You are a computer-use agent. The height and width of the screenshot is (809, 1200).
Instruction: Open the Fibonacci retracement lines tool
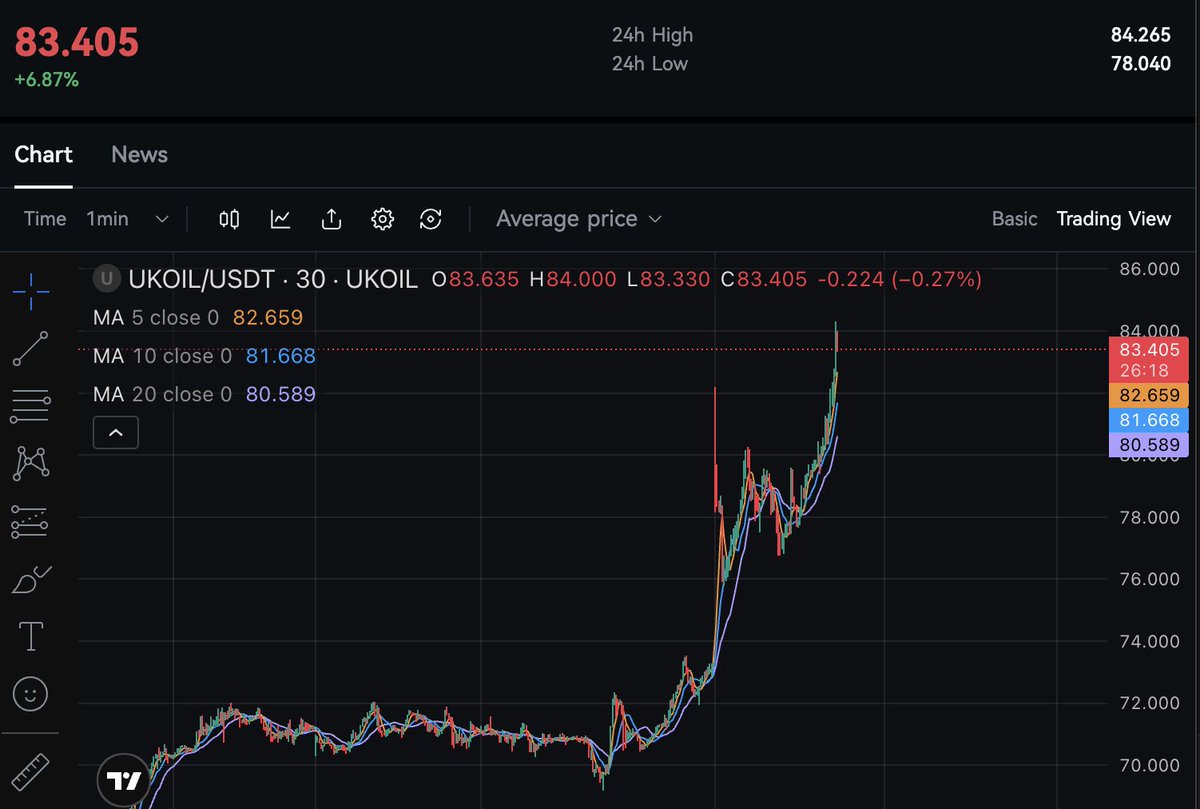(31, 406)
